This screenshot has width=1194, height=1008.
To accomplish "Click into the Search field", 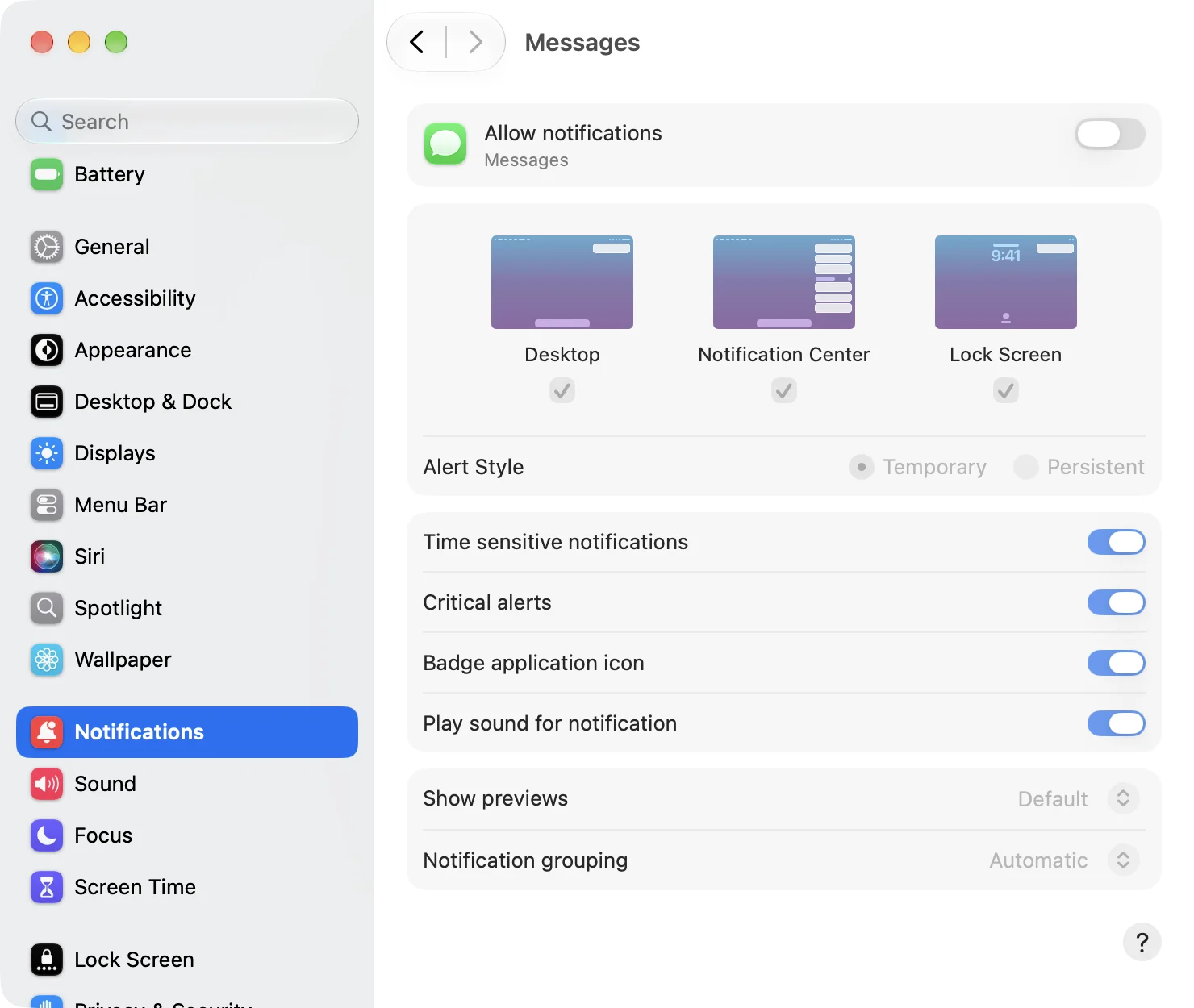I will (x=187, y=122).
